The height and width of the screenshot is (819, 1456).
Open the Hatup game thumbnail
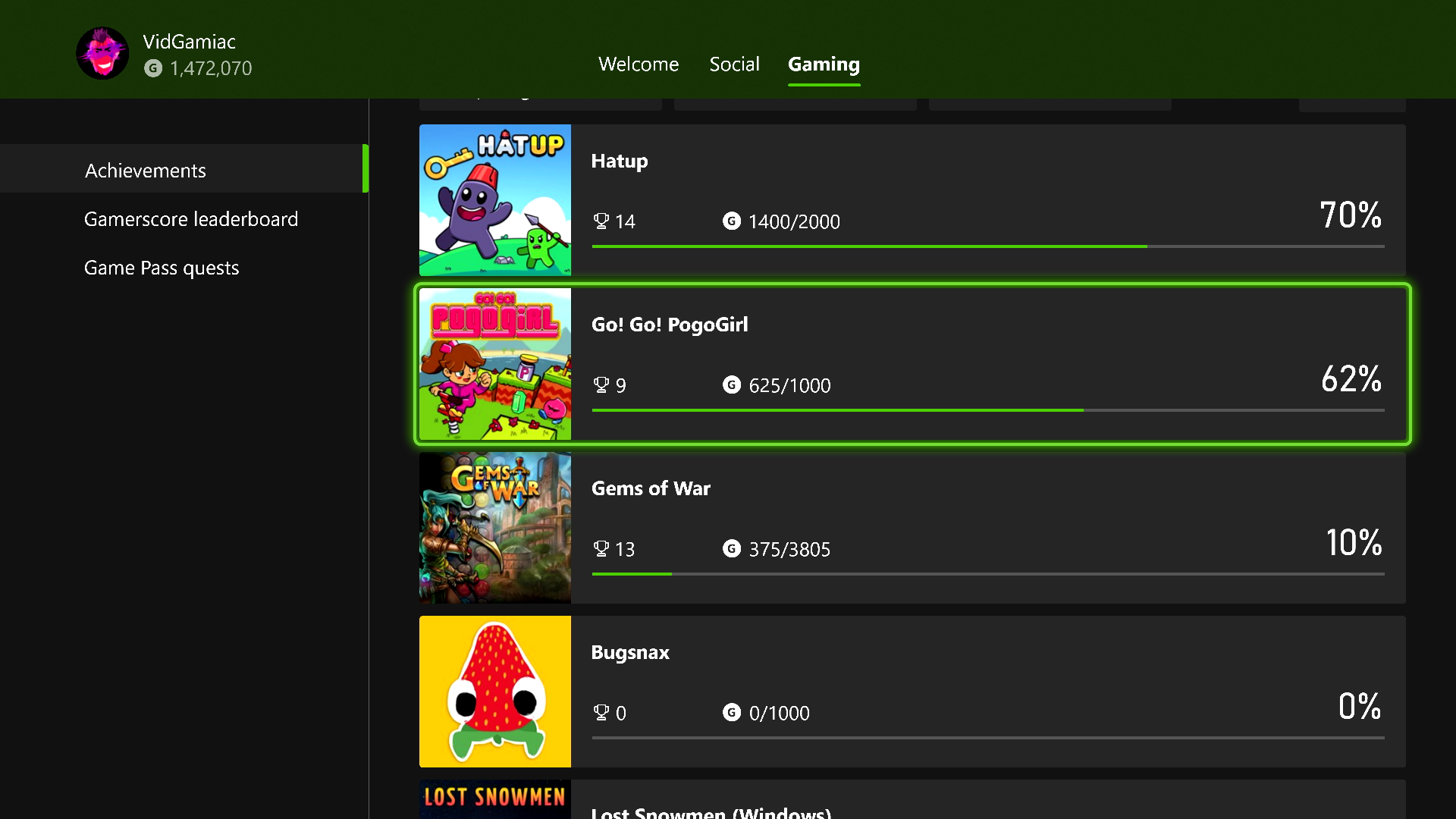click(495, 200)
